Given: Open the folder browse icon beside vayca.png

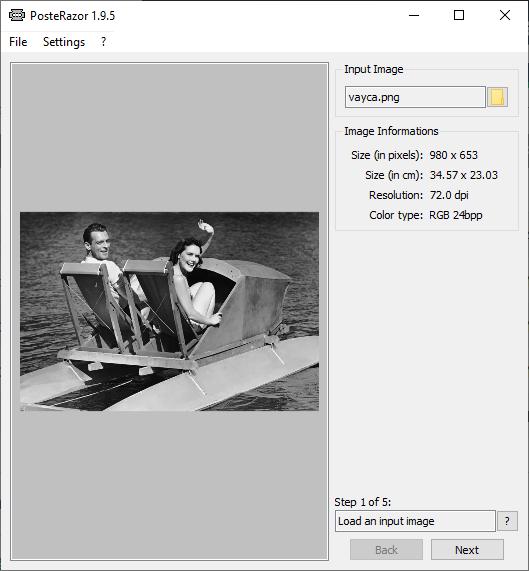Looking at the screenshot, I should (497, 97).
